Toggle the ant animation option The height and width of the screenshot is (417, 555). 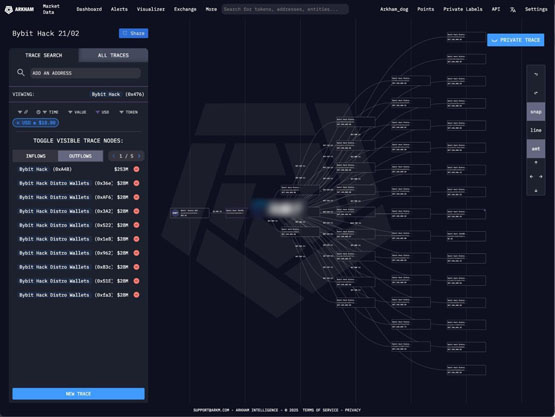[x=536, y=149]
